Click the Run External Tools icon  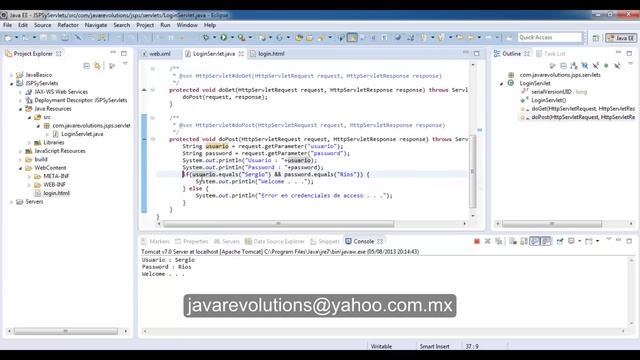pyautogui.click(x=242, y=38)
